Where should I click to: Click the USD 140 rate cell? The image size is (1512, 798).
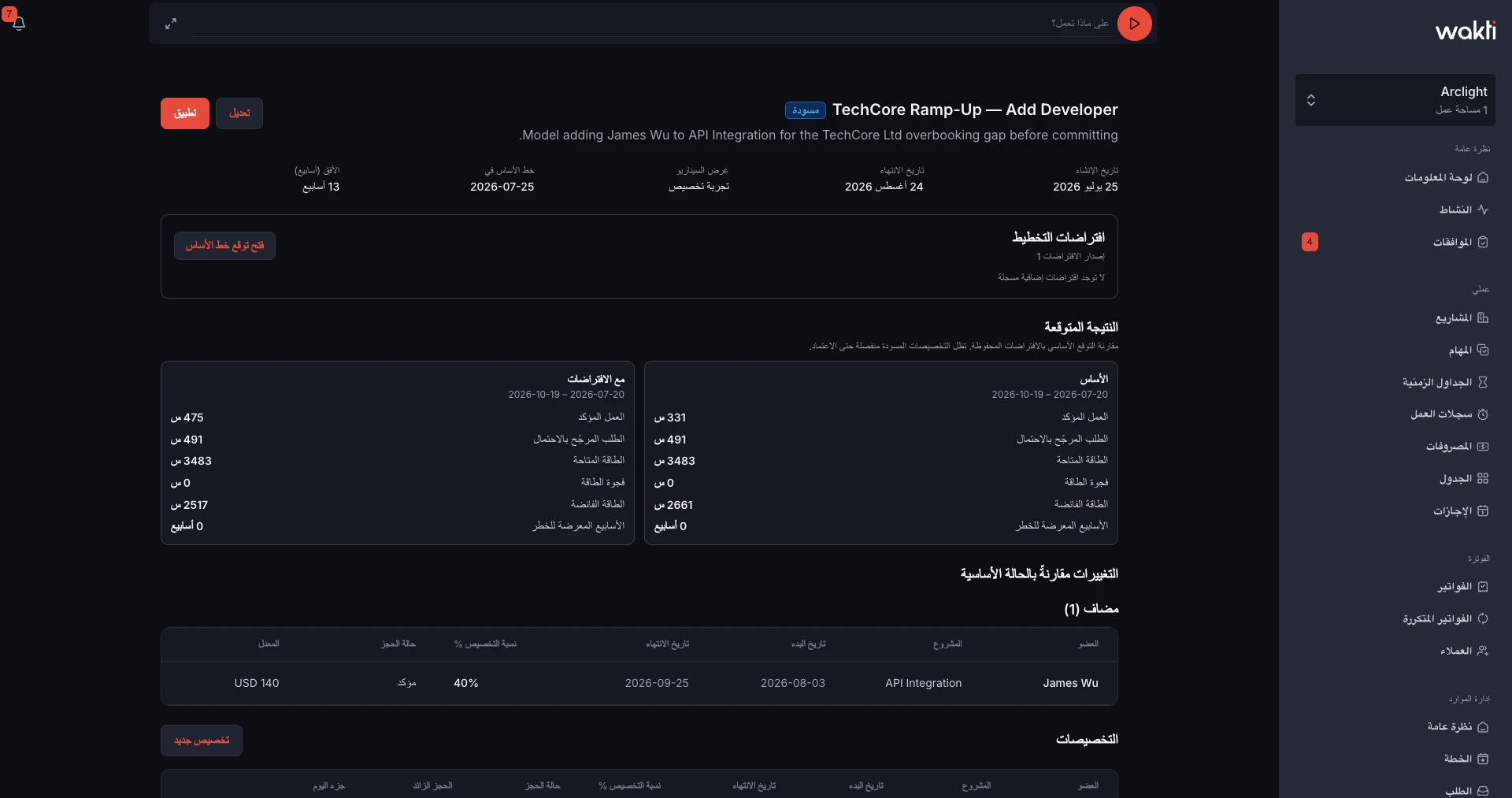coord(257,683)
